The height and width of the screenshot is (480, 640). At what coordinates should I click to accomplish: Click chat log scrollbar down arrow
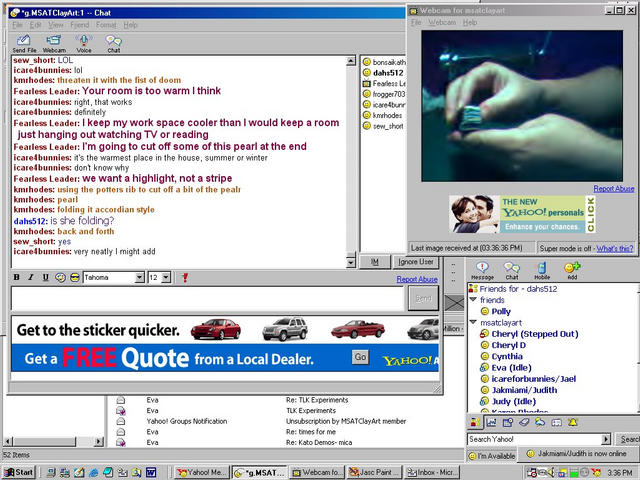pos(351,263)
